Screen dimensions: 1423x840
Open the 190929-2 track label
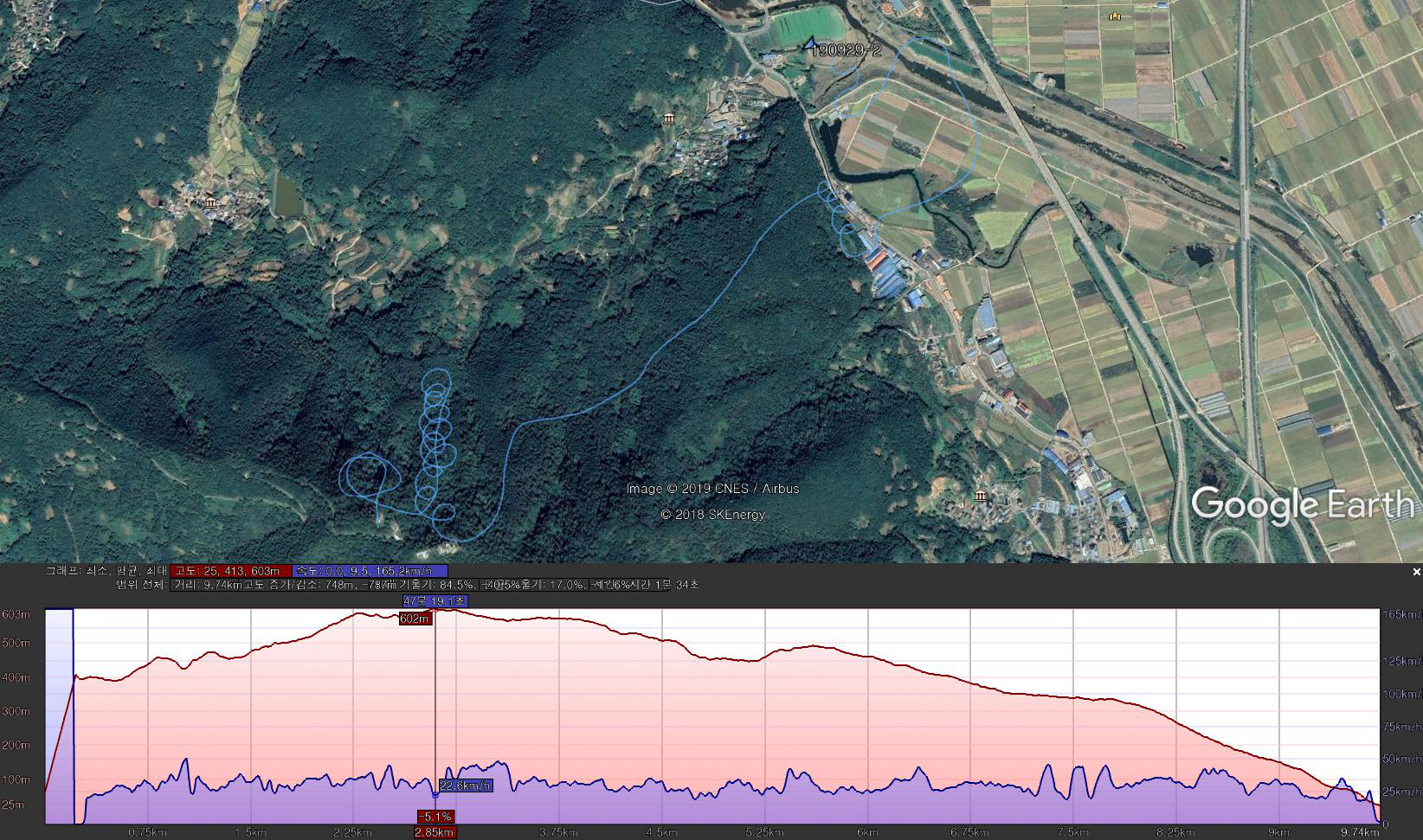tap(846, 51)
